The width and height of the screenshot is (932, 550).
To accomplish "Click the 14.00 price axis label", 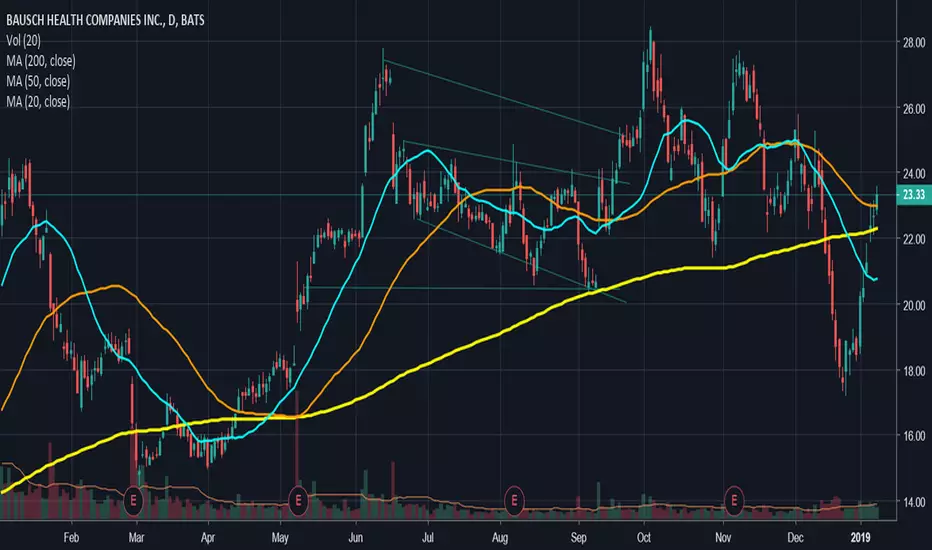I will point(914,502).
